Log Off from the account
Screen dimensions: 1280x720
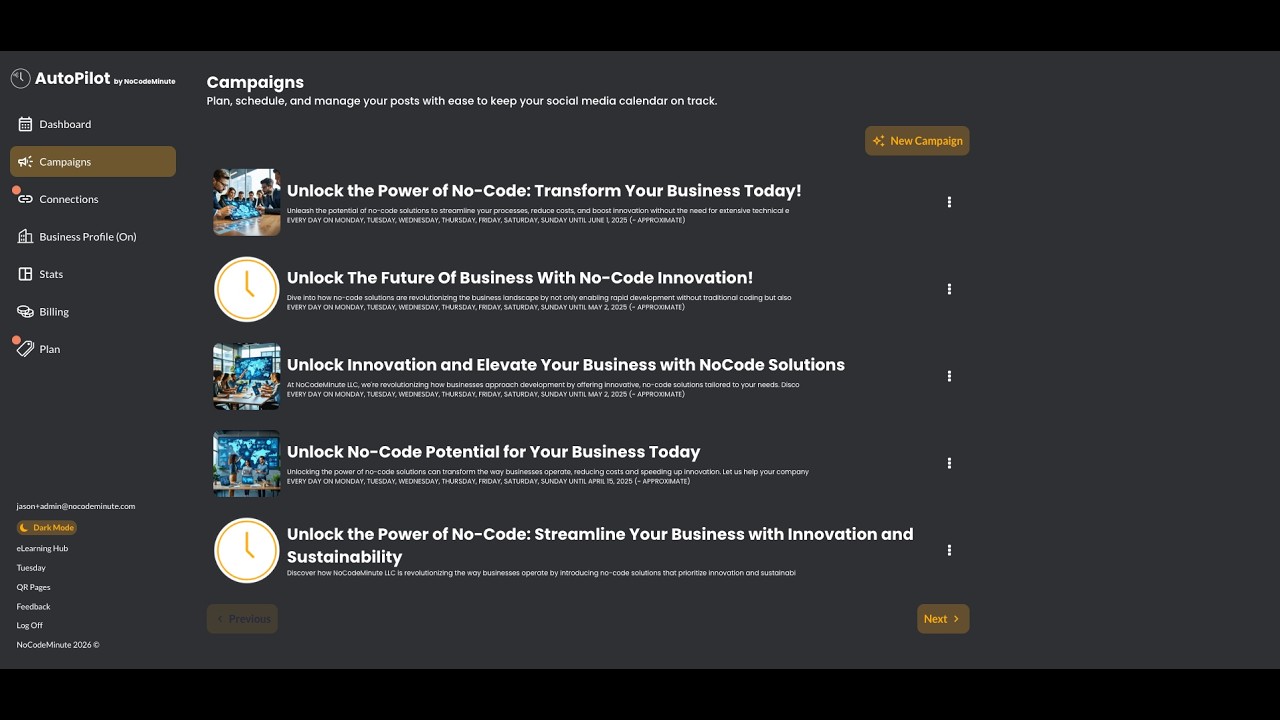click(30, 625)
